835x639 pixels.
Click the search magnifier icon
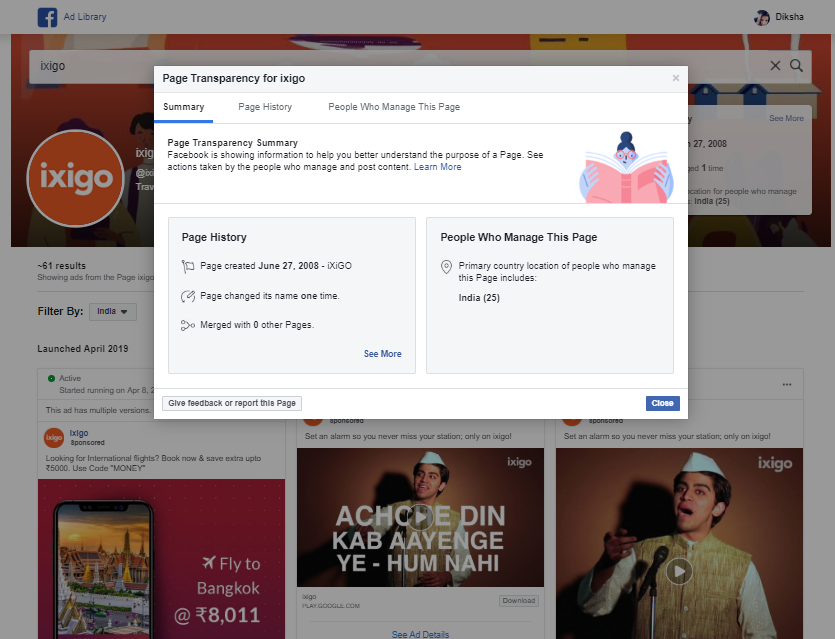(x=796, y=65)
